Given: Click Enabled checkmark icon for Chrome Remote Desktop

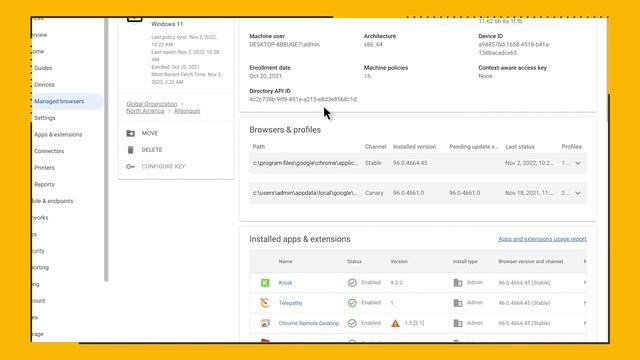Looking at the screenshot, I should 352,323.
